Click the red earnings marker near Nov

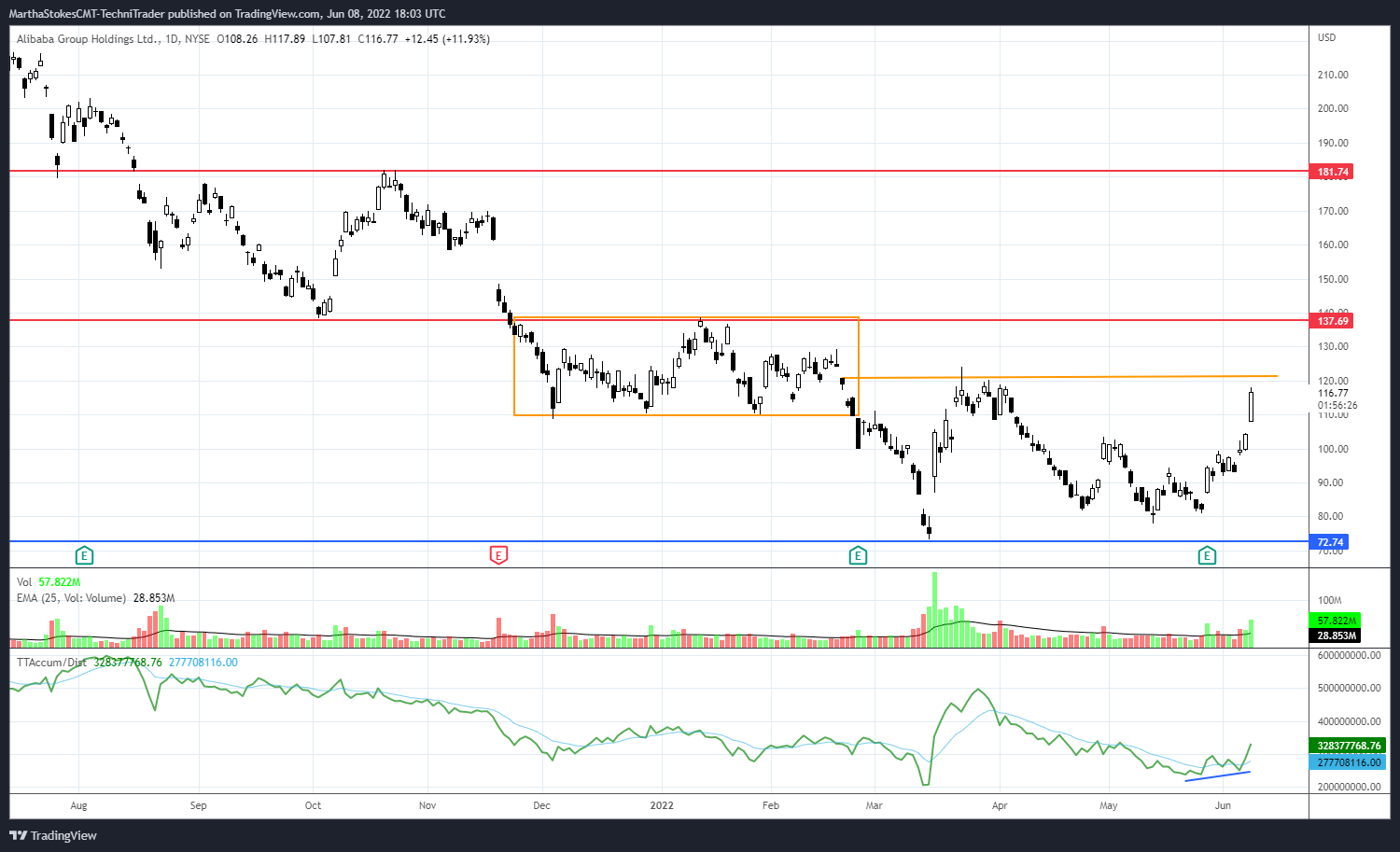pos(498,556)
